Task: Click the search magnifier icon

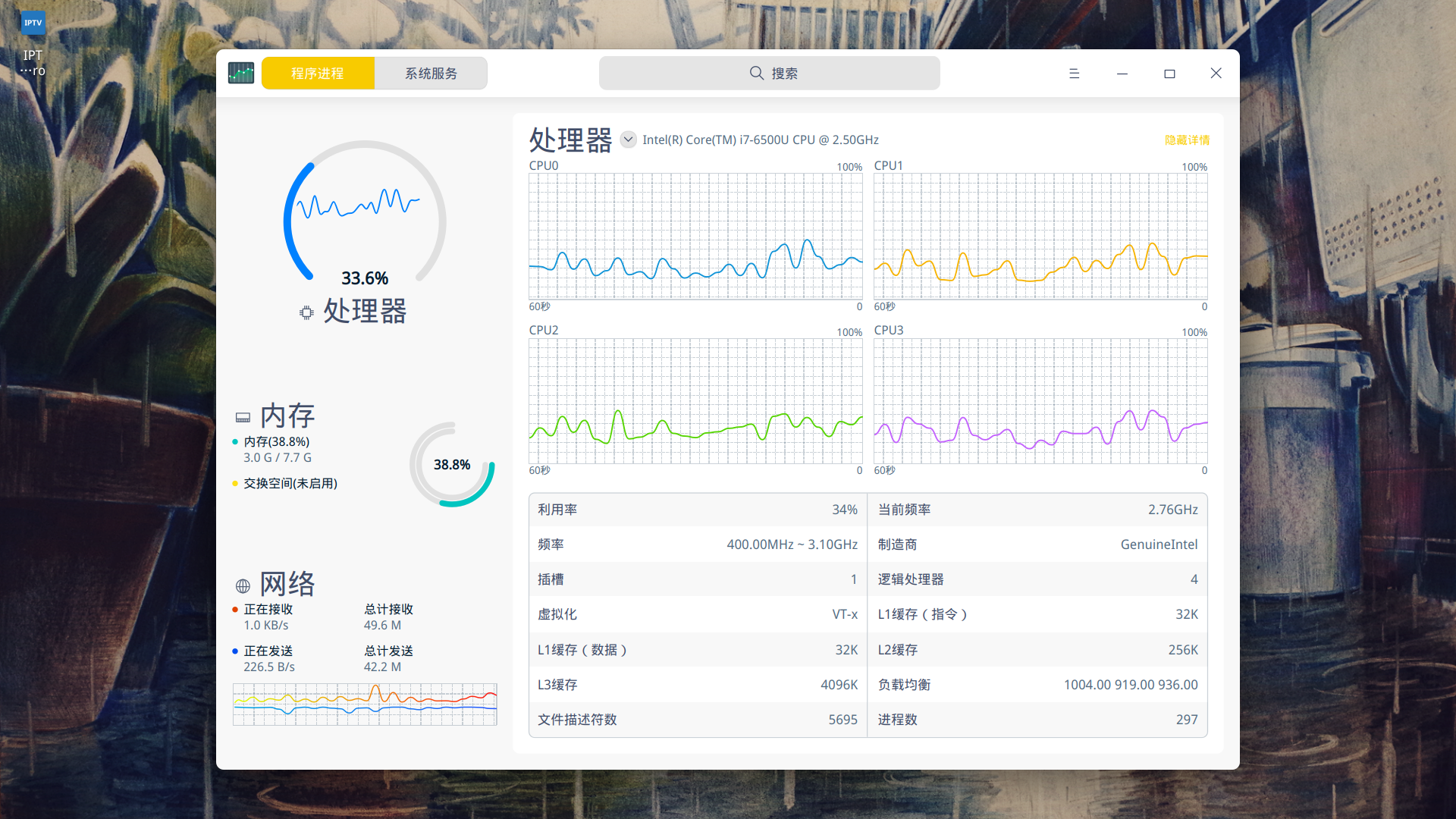Action: 756,74
